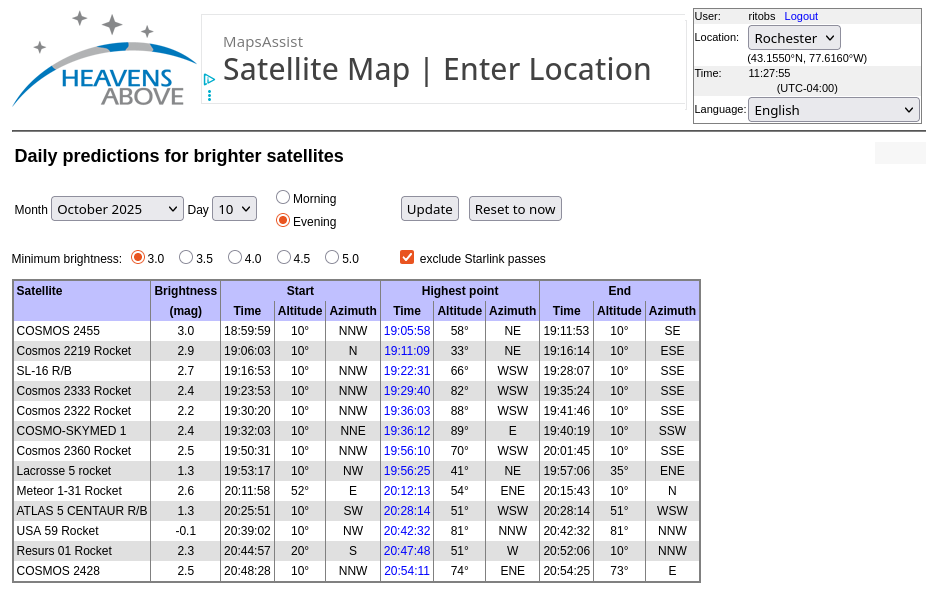Click the Heavens Above logo

(104, 62)
